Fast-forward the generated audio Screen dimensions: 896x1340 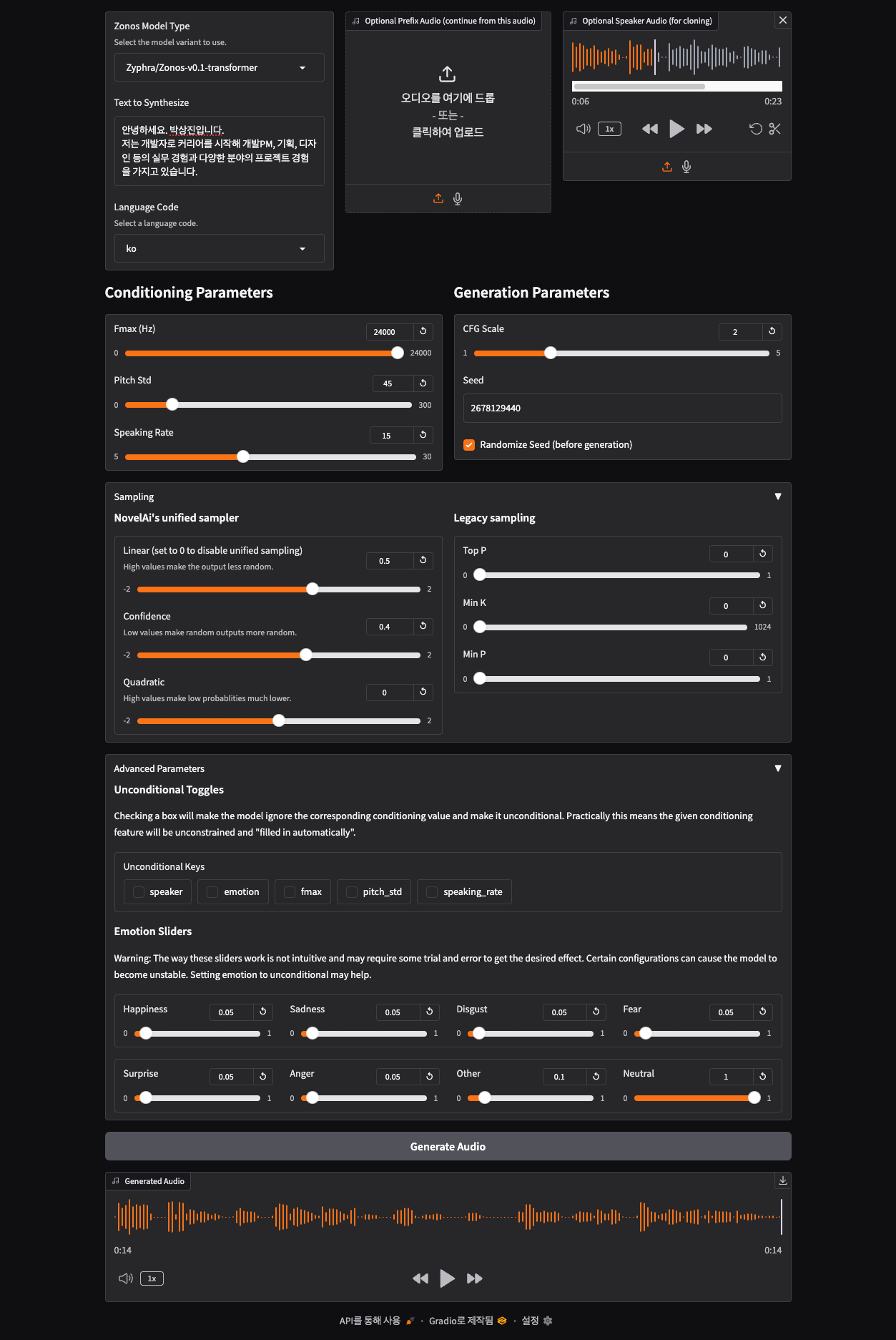475,1278
